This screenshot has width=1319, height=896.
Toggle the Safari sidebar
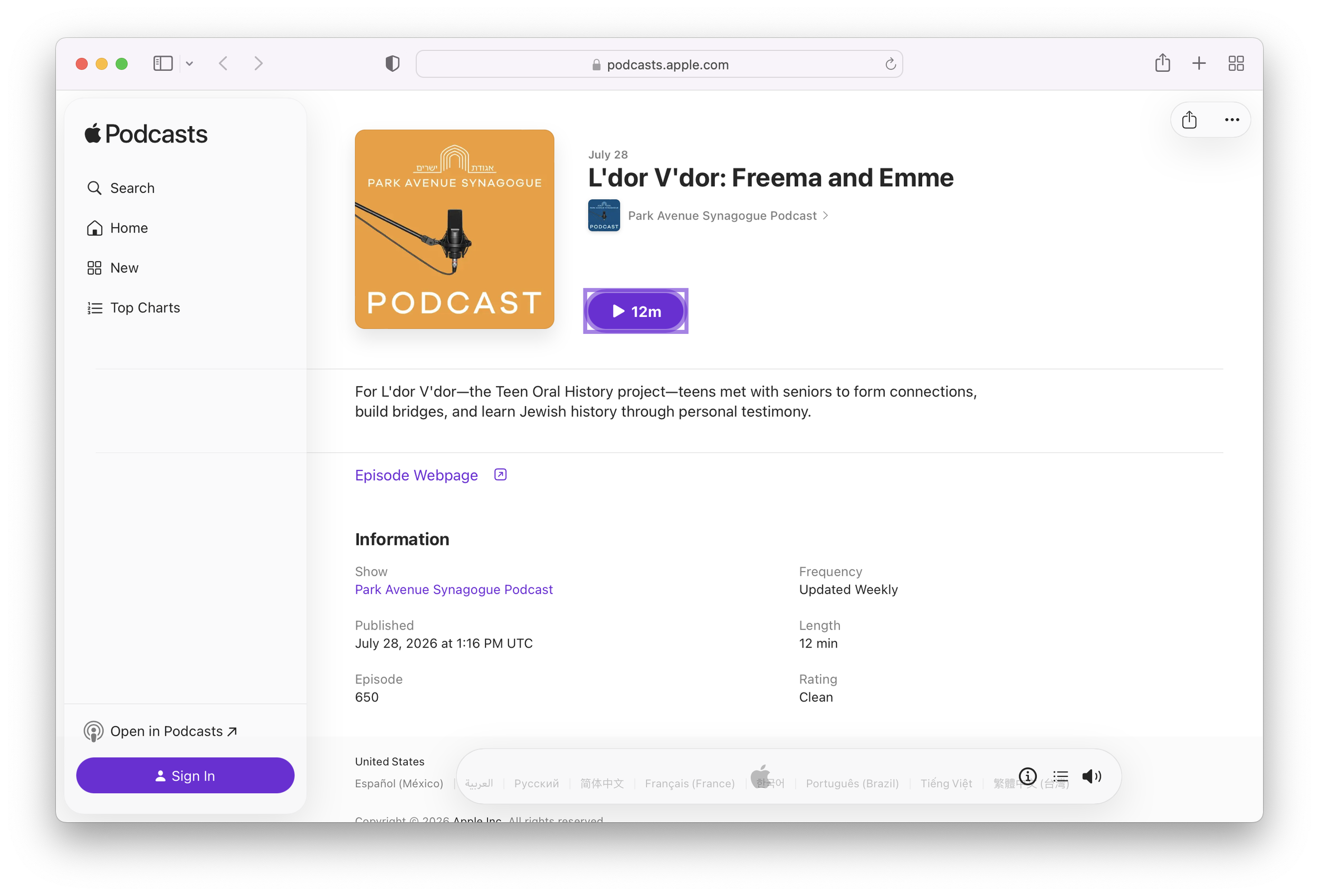(163, 63)
